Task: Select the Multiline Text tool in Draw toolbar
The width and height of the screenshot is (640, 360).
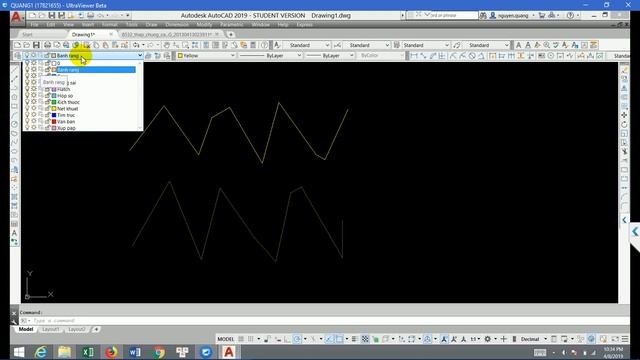Action: pos(15,233)
